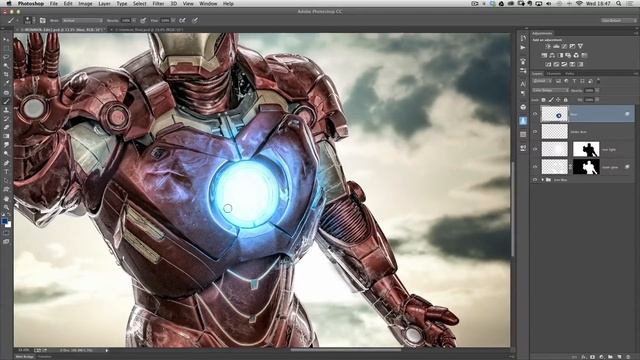Select the Brush tool in the toolbox
Image resolution: width=640 pixels, height=360 pixels.
click(x=6, y=101)
